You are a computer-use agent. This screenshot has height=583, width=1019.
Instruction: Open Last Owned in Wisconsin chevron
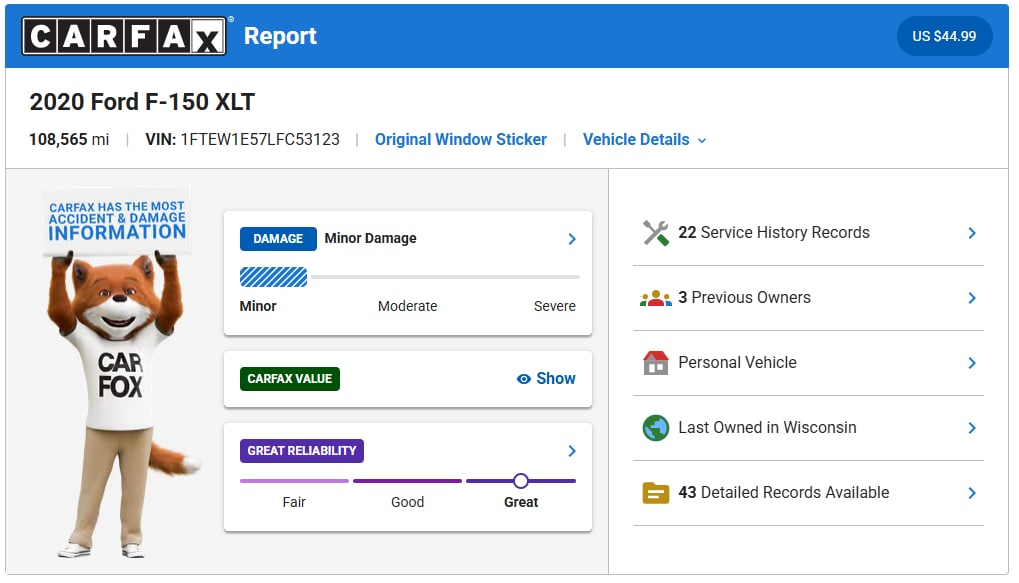coord(972,428)
